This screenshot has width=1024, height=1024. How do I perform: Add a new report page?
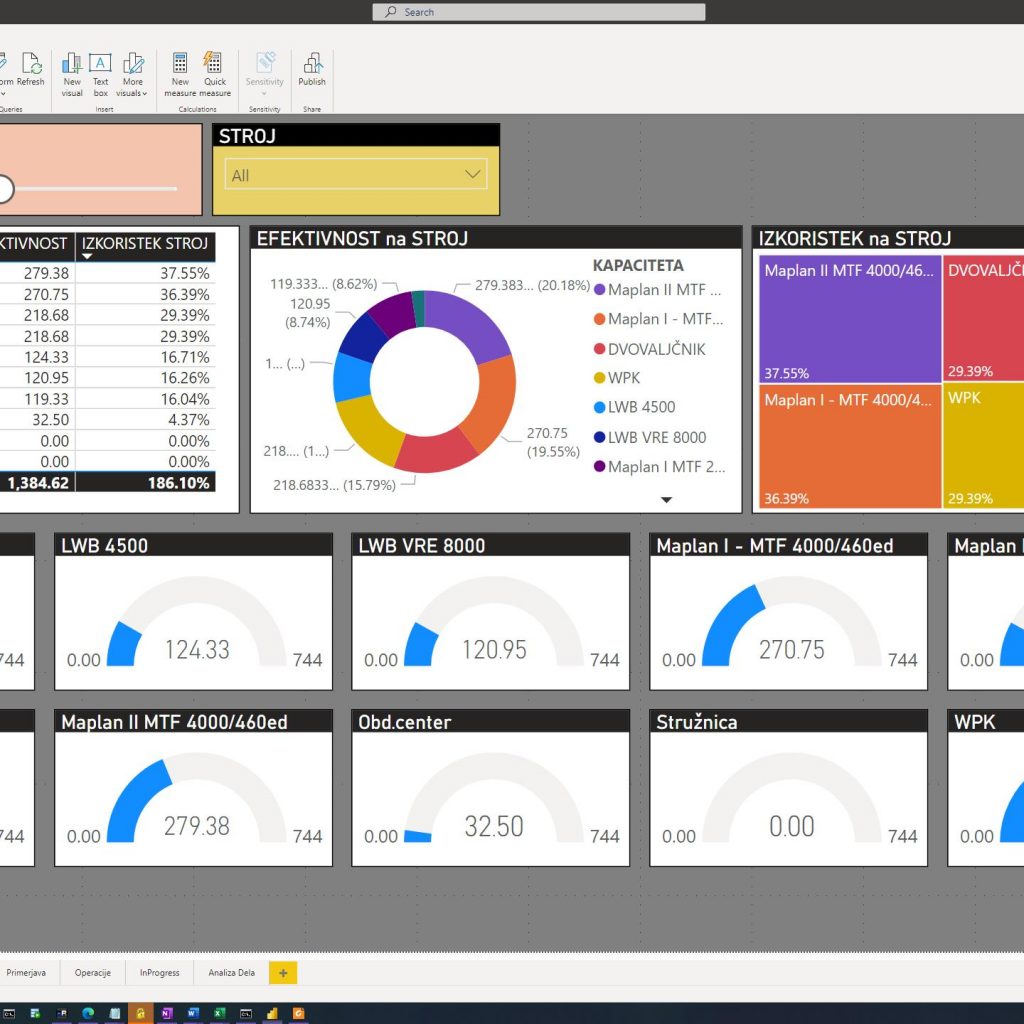click(283, 972)
